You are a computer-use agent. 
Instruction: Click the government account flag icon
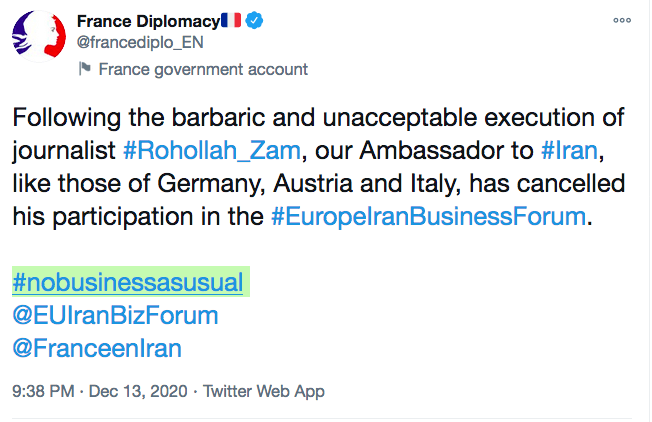tap(85, 69)
